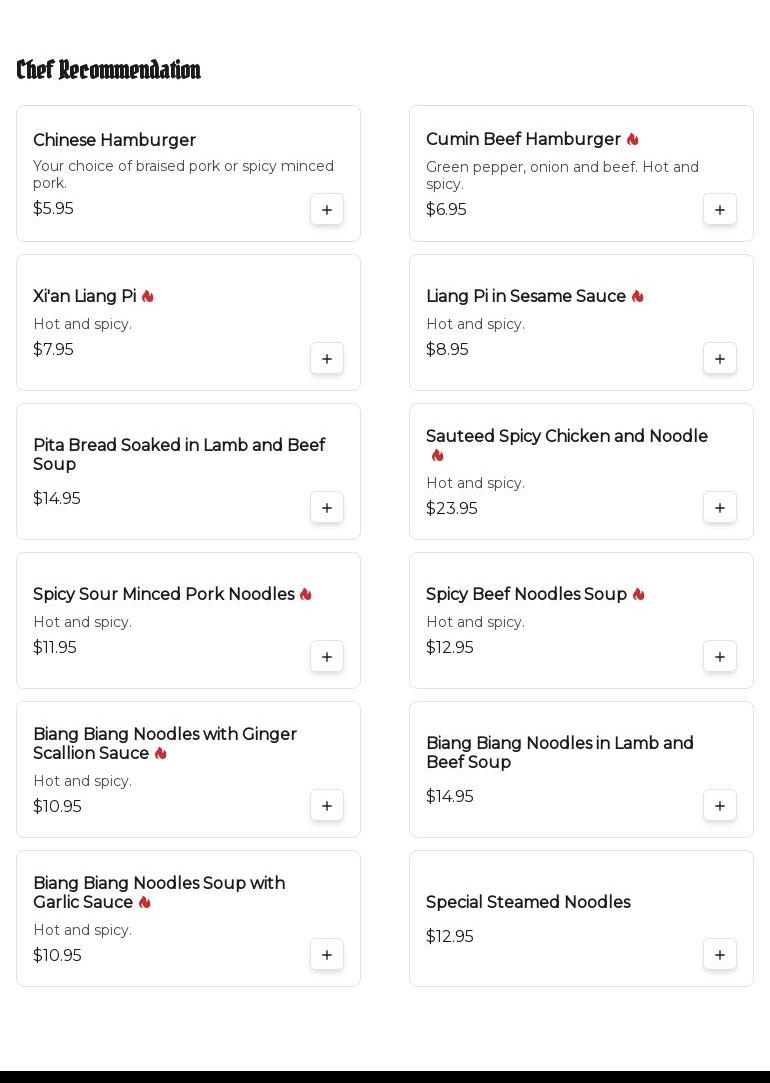Click the $23.95 price of Sauteed Spicy Chicken
770x1083 pixels.
pos(452,509)
